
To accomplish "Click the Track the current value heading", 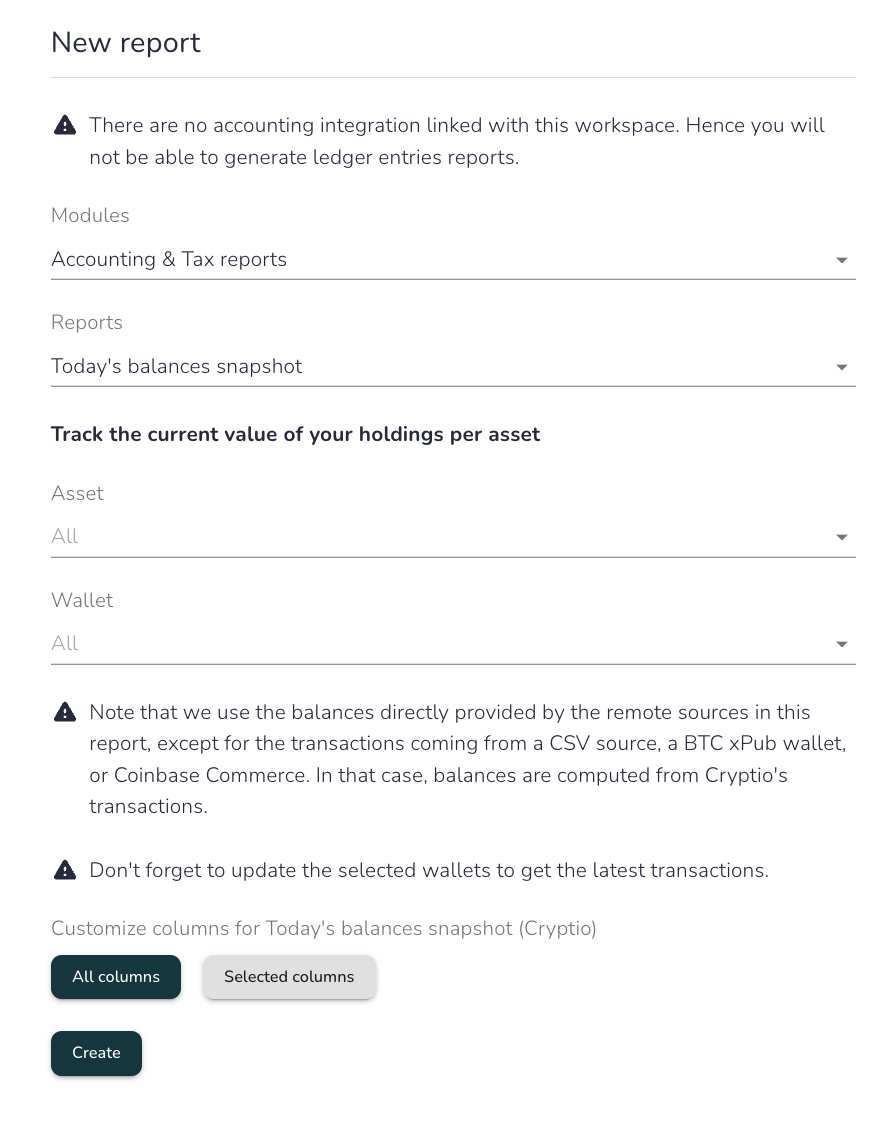I will pos(295,434).
